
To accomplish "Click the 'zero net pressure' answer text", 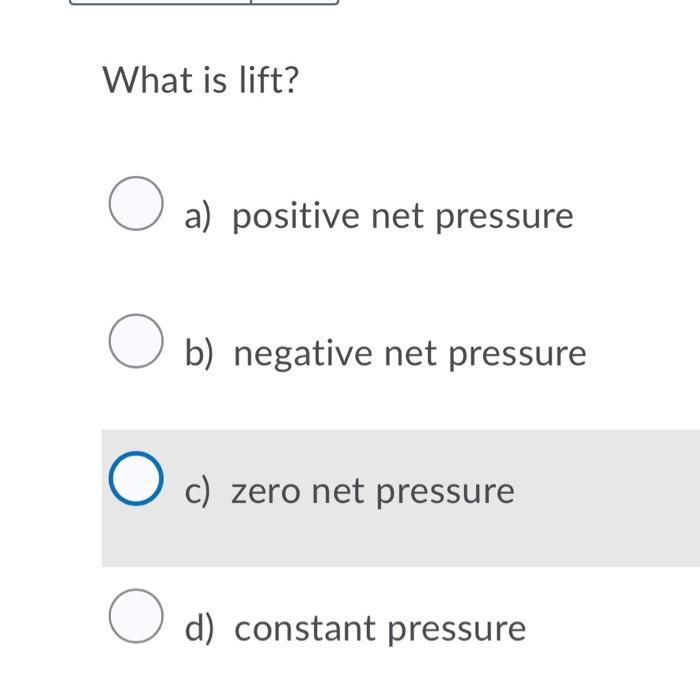I will [x=373, y=492].
